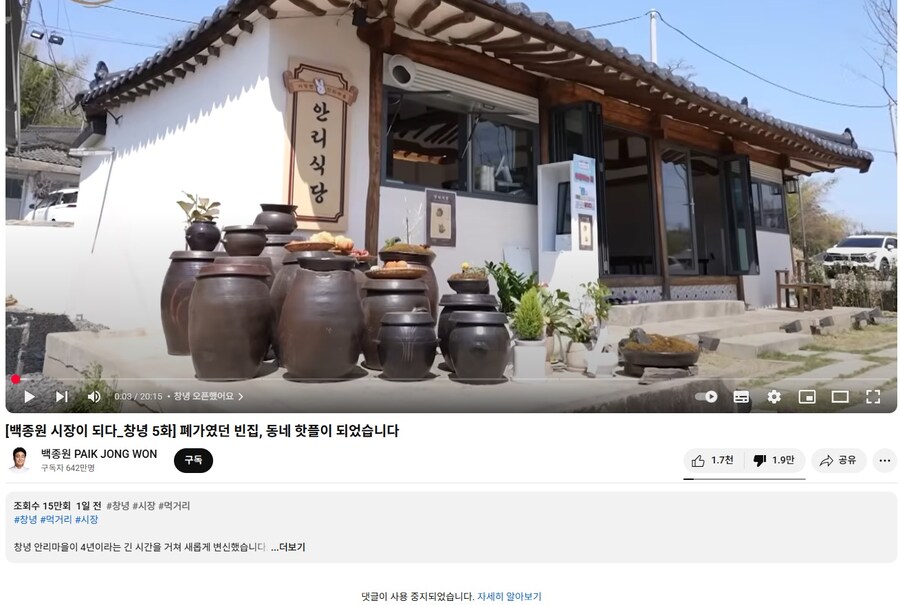Subscribe using the 구독 button
The height and width of the screenshot is (605, 900).
point(193,460)
